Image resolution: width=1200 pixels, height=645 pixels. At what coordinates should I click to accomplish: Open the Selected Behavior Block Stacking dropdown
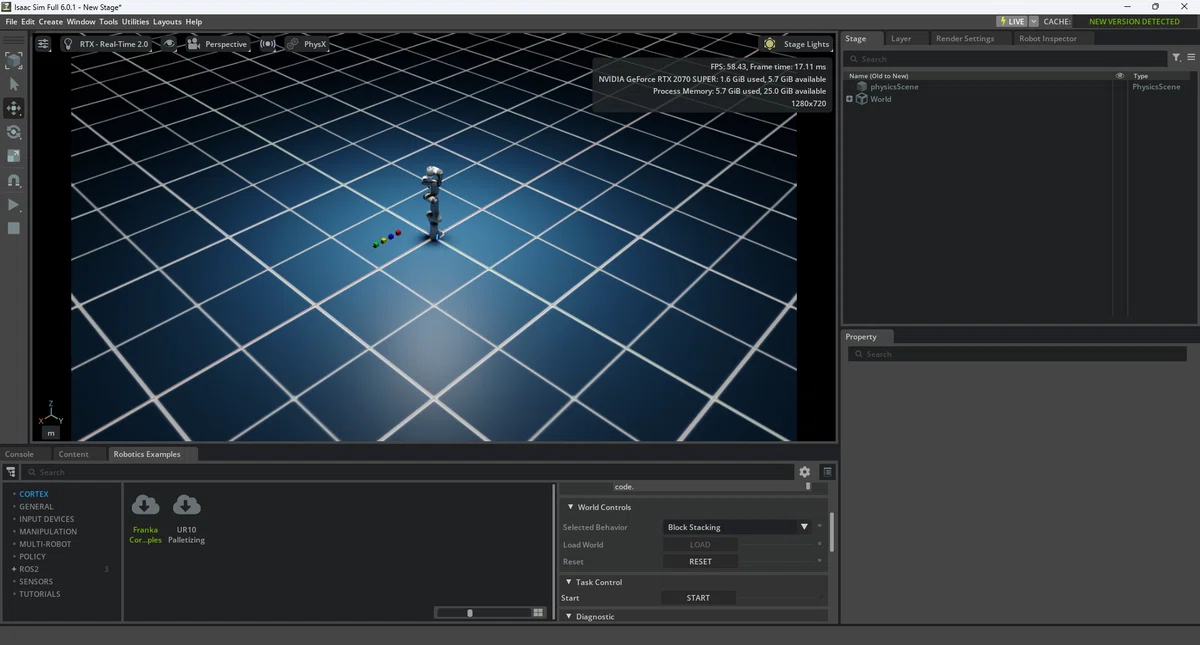pos(738,527)
